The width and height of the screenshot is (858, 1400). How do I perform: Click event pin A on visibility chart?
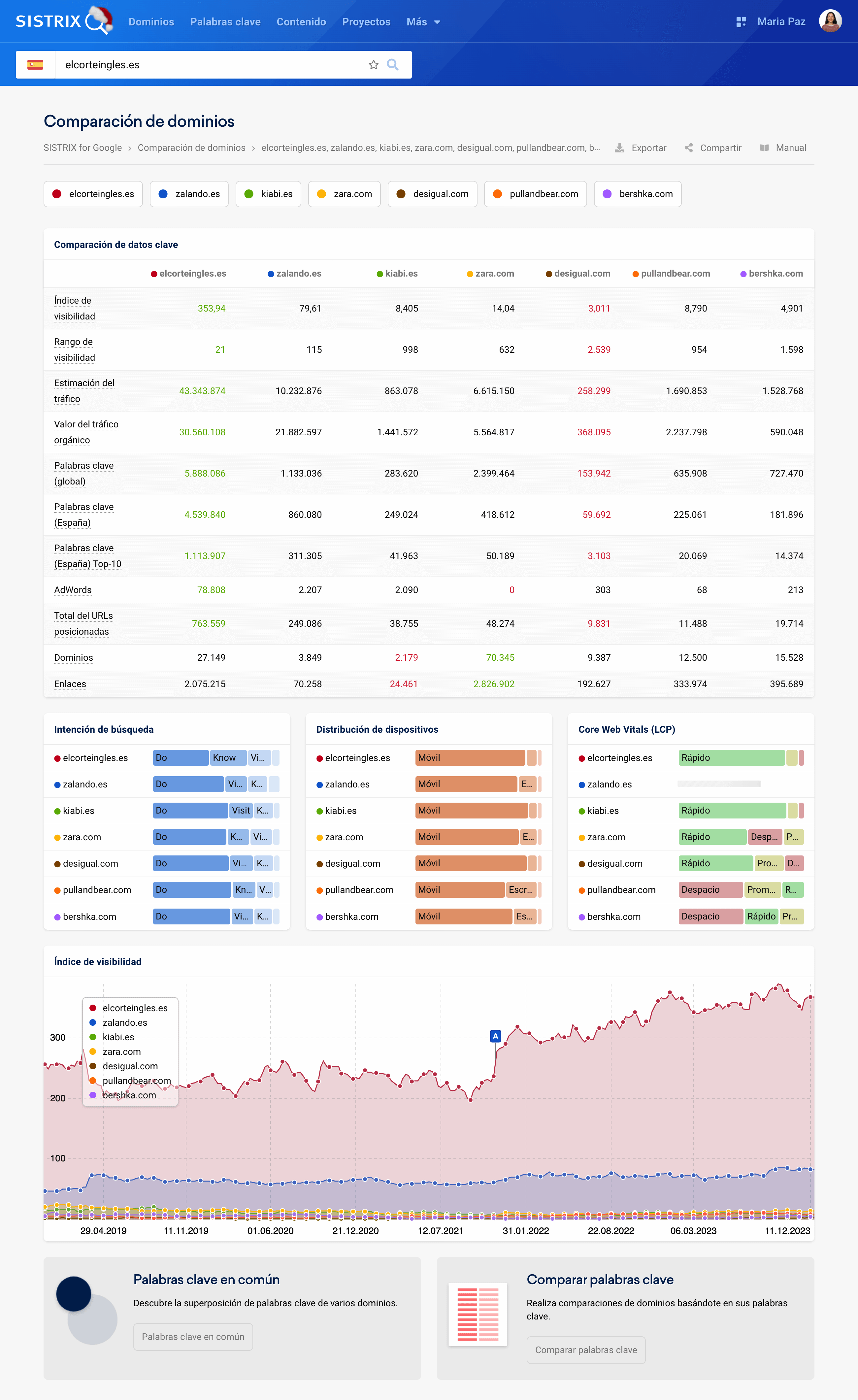click(x=495, y=1036)
